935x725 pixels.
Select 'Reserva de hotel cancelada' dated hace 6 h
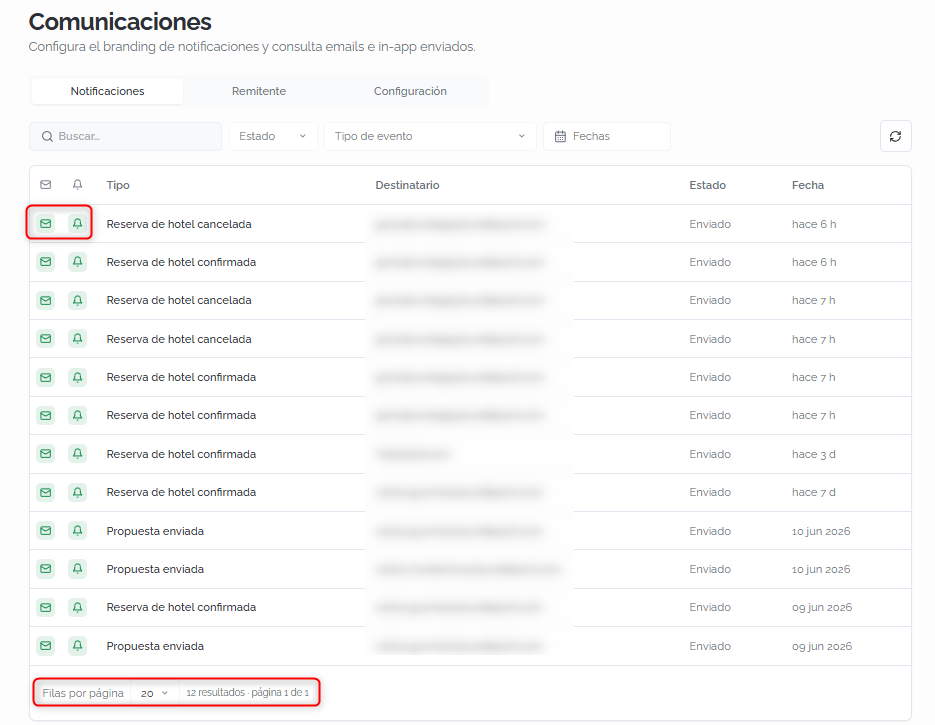179,224
